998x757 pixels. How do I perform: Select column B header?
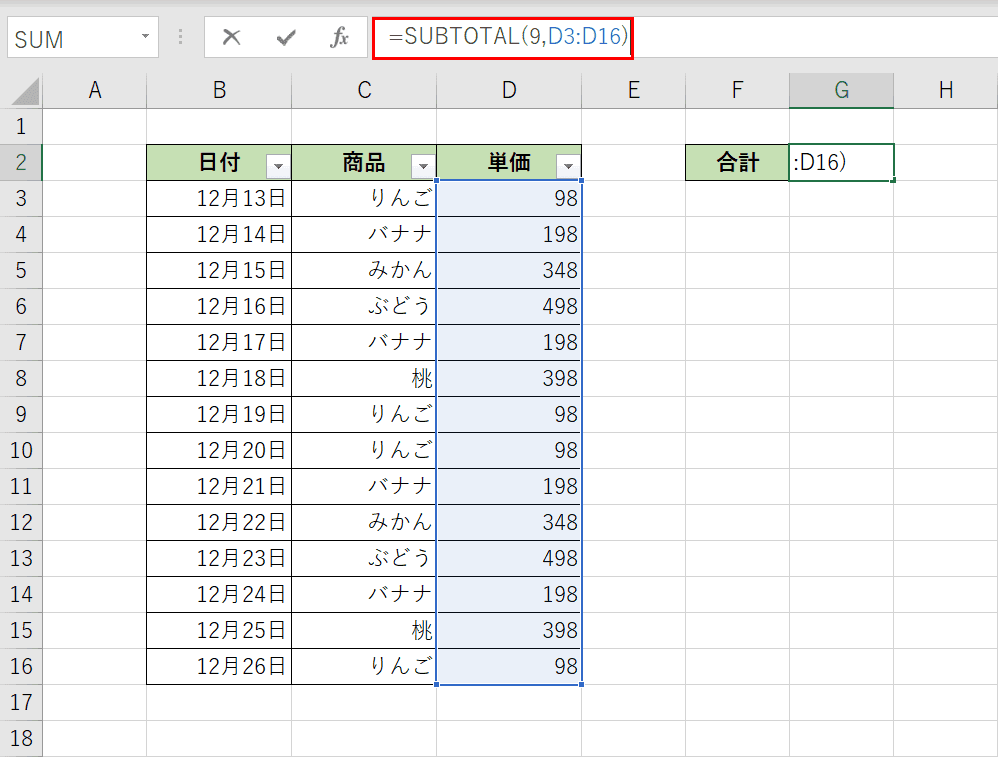pos(219,90)
